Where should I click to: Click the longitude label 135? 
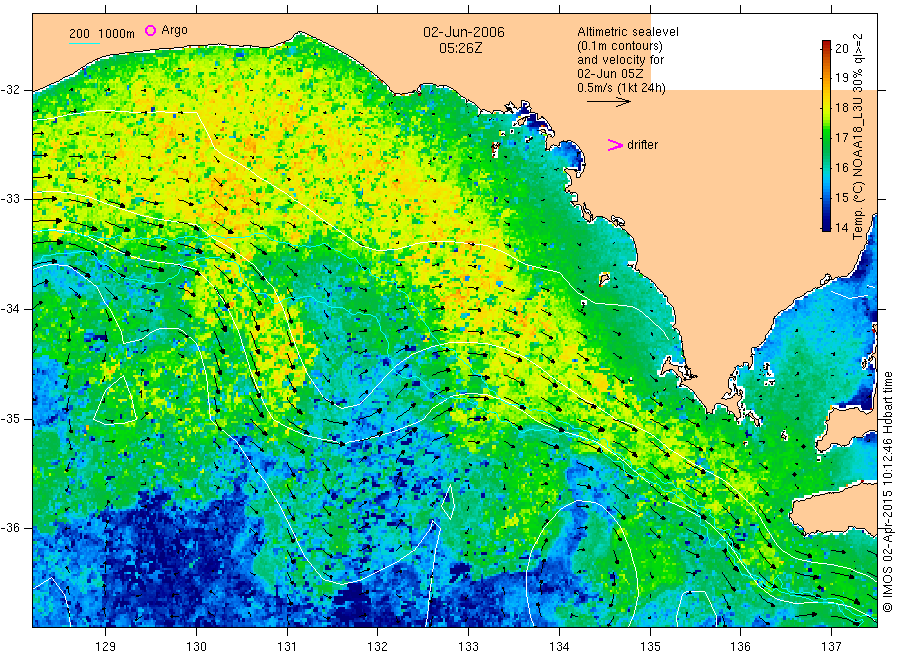tap(650, 647)
